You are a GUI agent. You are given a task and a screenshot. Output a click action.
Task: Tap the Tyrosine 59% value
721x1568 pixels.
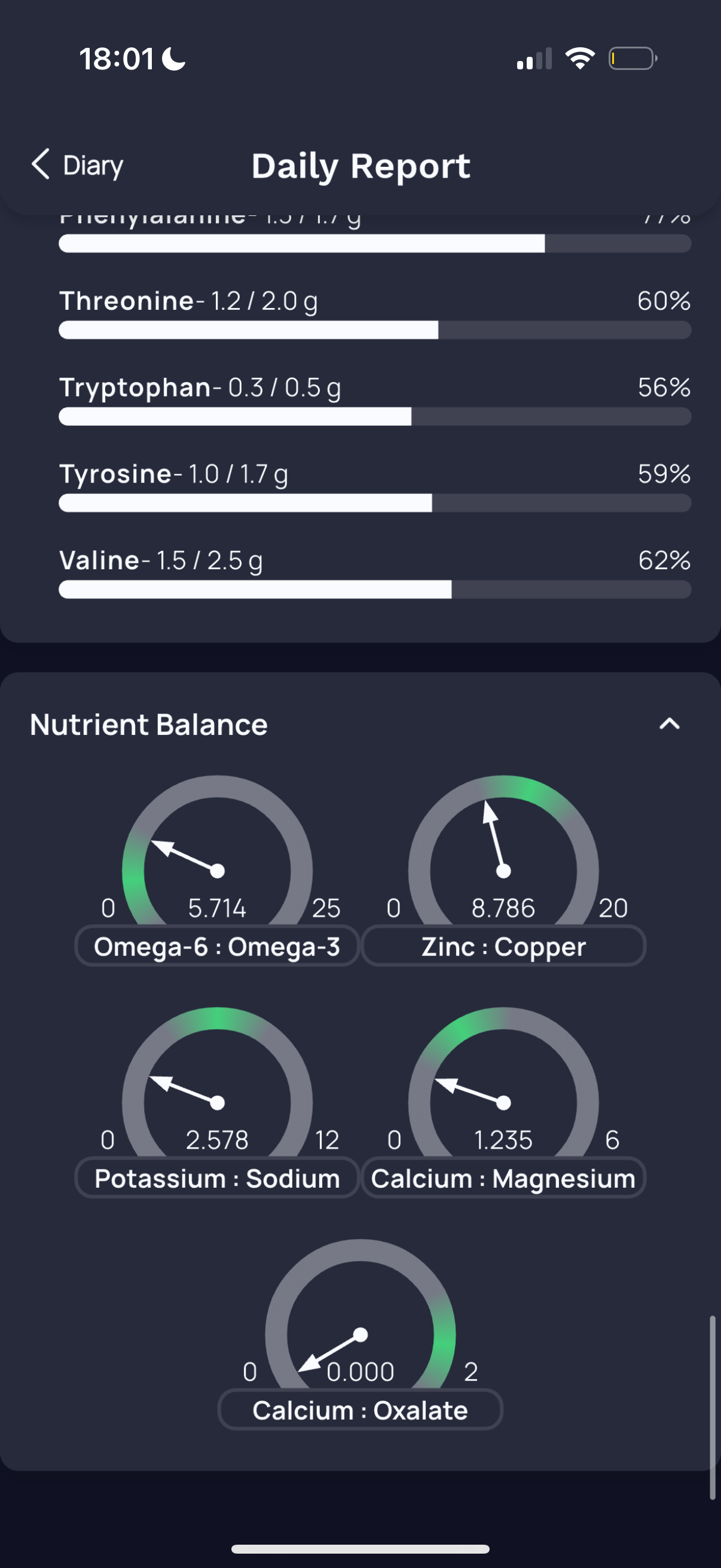coord(664,474)
